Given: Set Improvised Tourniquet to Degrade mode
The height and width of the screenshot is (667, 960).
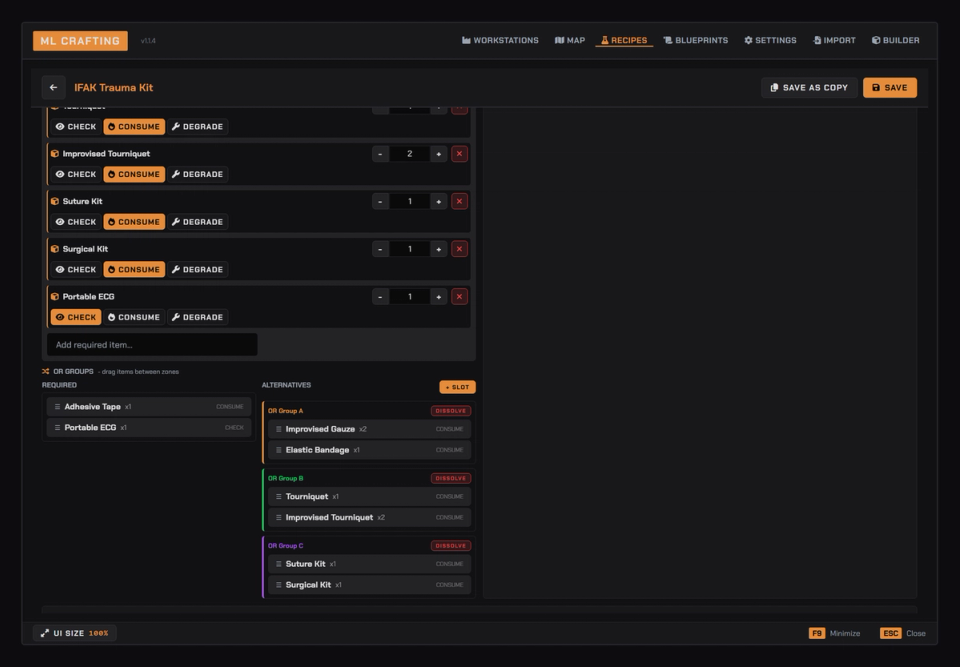Looking at the screenshot, I should click(x=197, y=175).
